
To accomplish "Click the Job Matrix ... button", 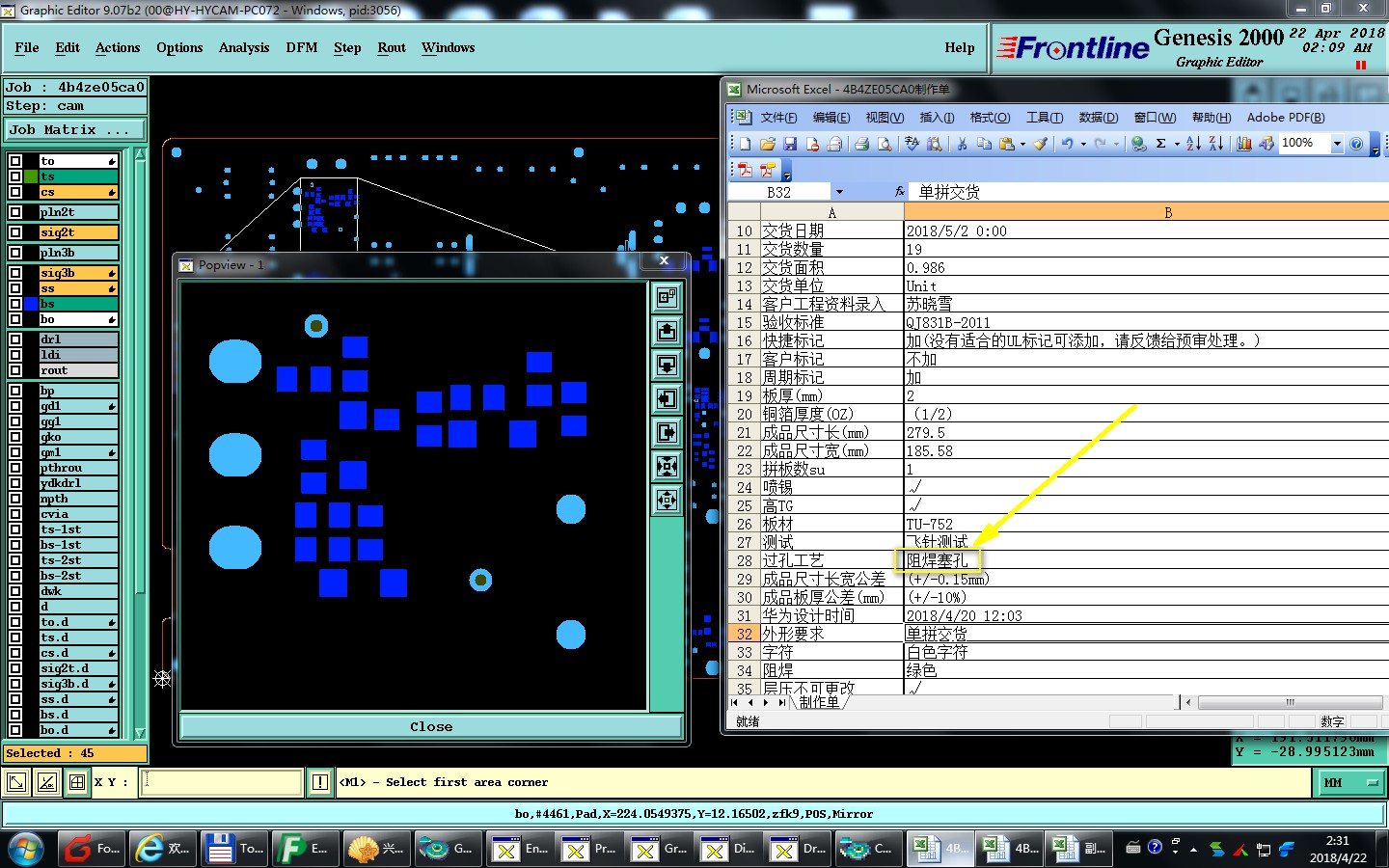I will point(75,129).
